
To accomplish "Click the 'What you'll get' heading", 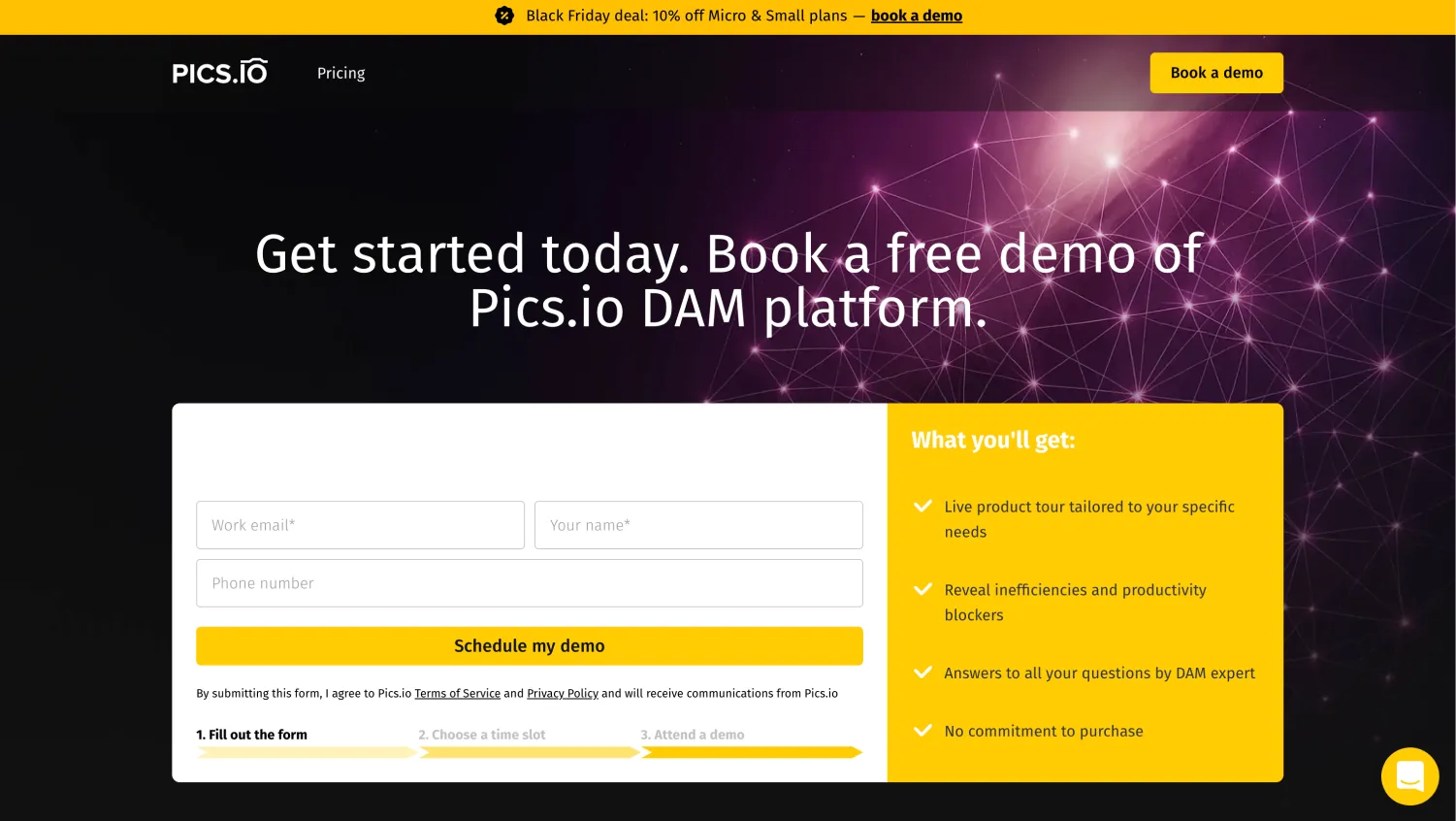I will [x=992, y=440].
